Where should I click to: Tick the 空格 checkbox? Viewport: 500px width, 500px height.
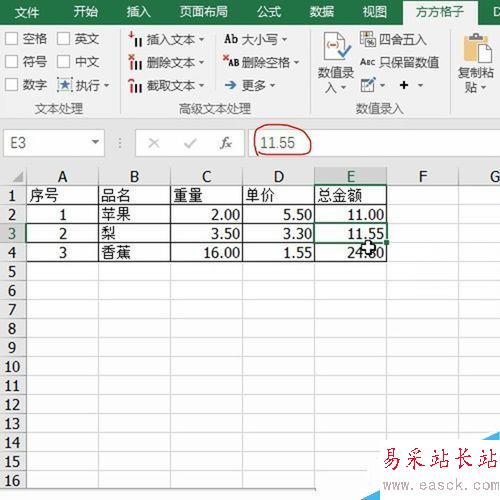(11, 39)
